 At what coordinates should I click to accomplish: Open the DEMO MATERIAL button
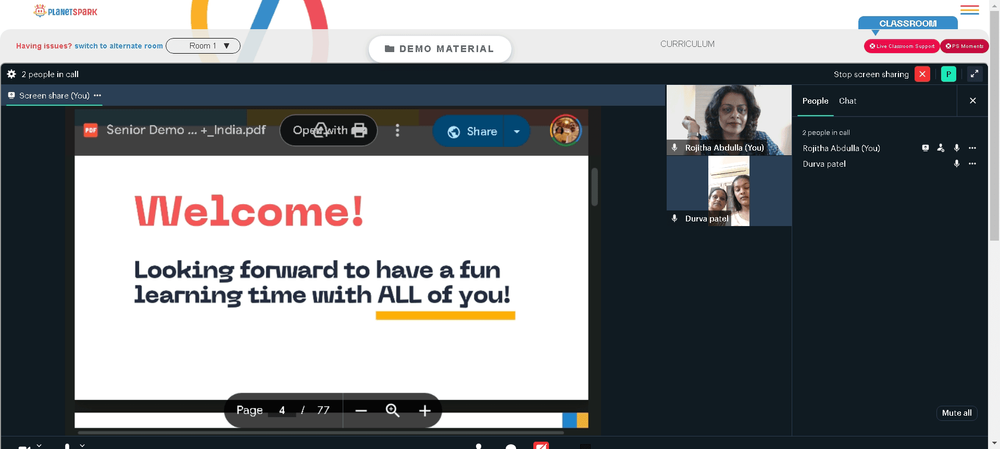440,49
